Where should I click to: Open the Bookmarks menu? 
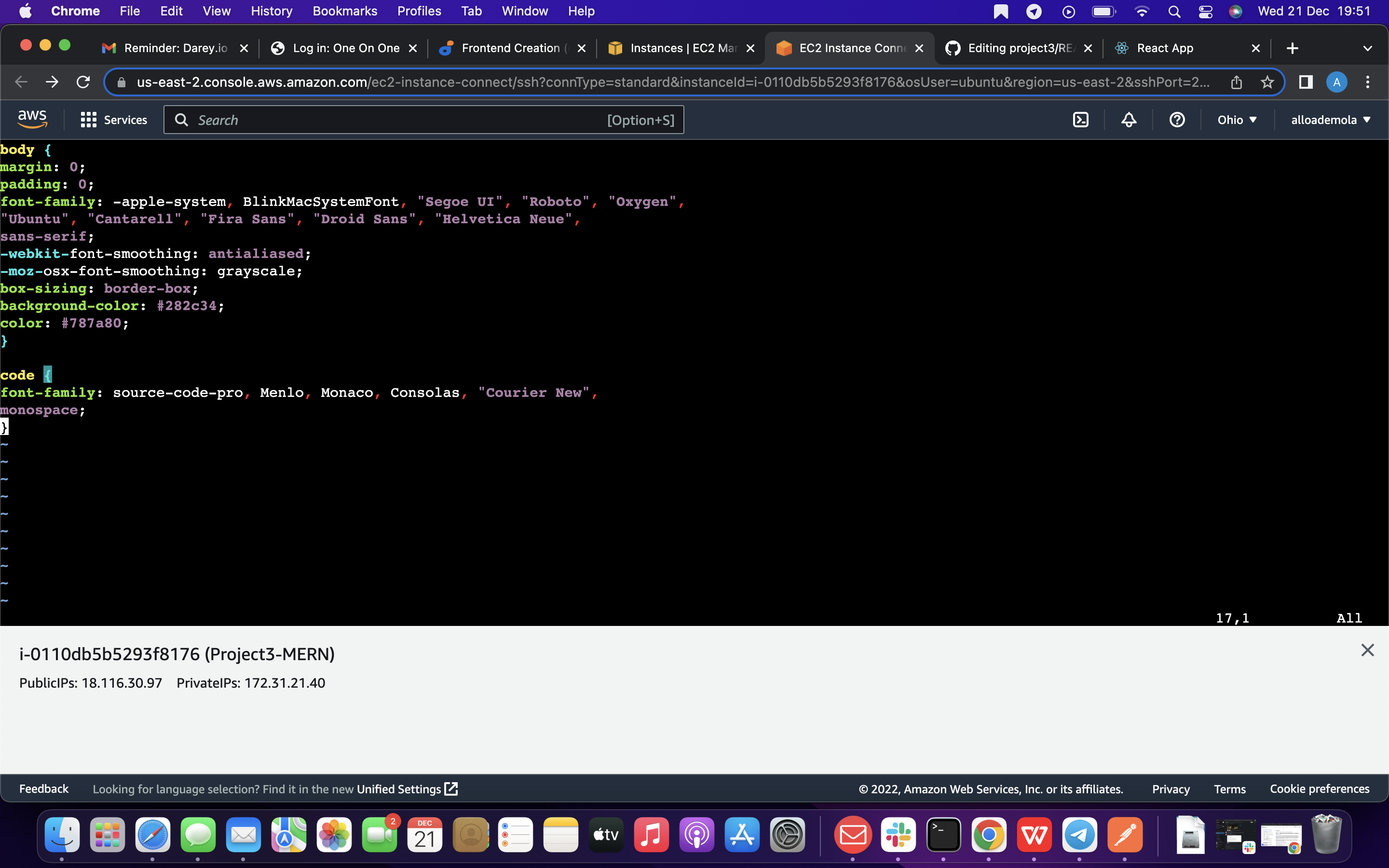[345, 11]
